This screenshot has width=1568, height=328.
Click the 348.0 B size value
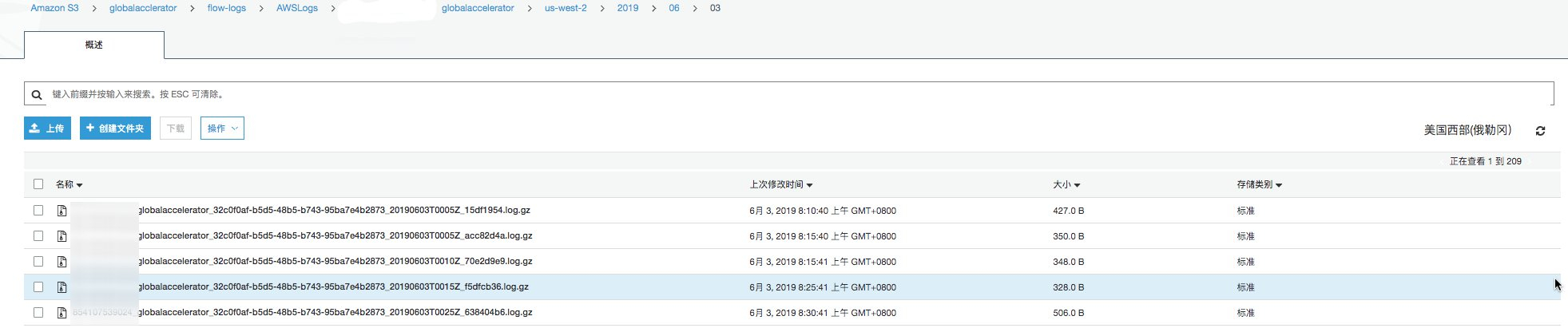pyautogui.click(x=1068, y=263)
